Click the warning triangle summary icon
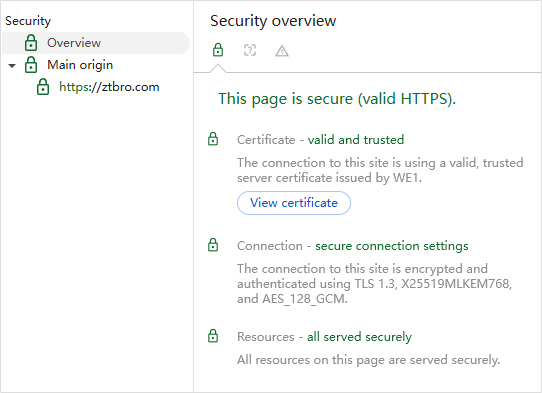542x393 pixels. click(282, 51)
